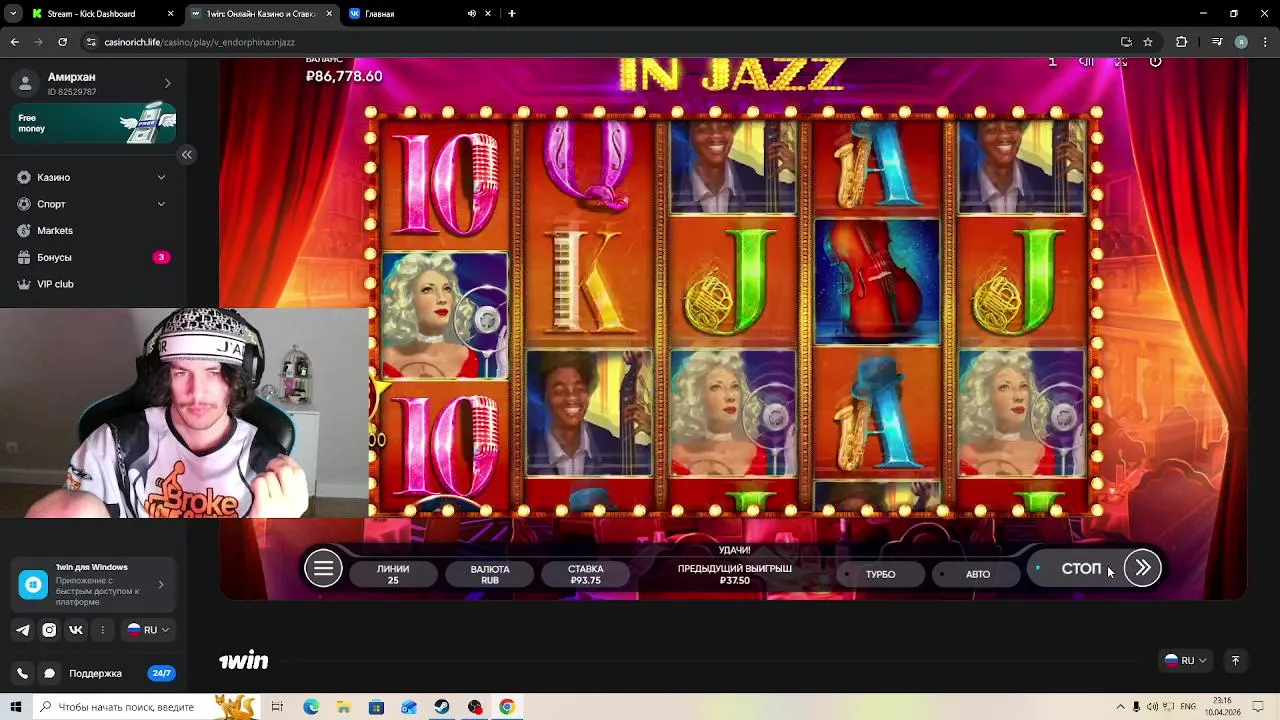Click the balance ₽86,778.60 text
This screenshot has height=720, width=1280.
344,76
